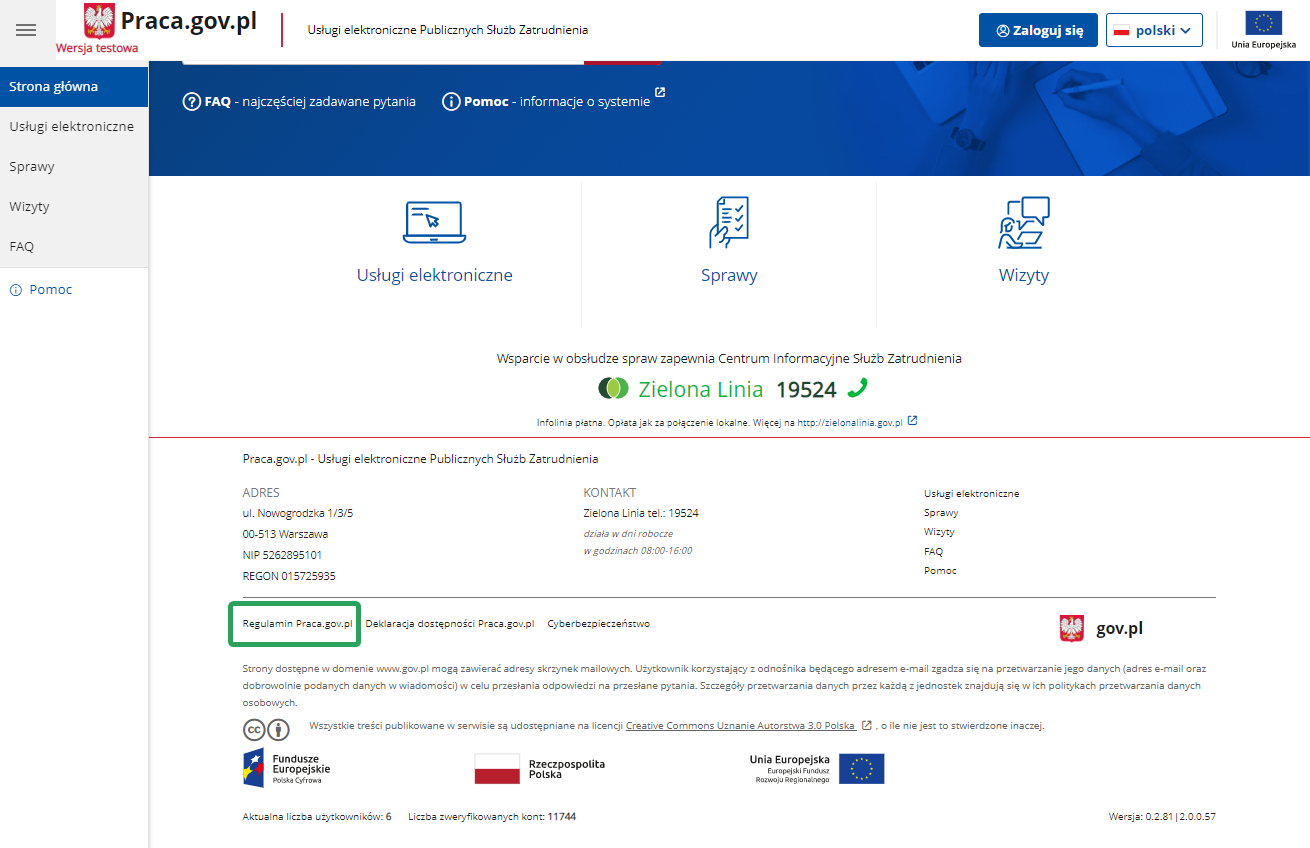The height and width of the screenshot is (848, 1310).
Task: Open Sprawy in the sidebar
Action: coord(74,166)
